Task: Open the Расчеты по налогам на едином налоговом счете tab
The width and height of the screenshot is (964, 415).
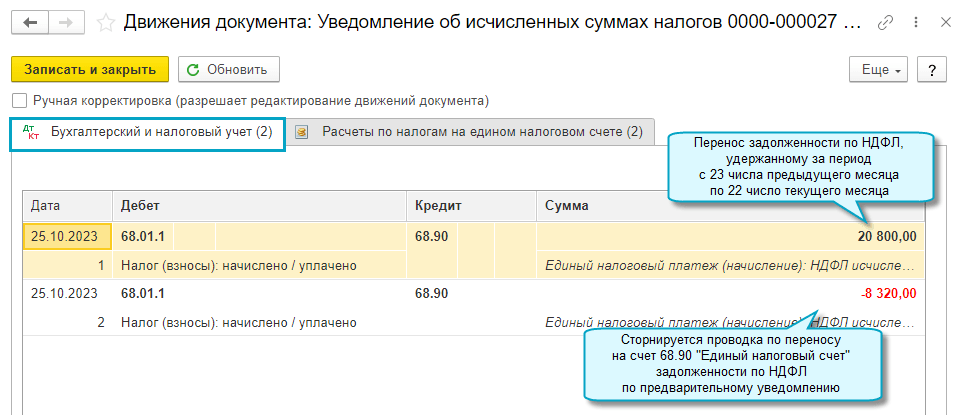Action: coord(470,132)
